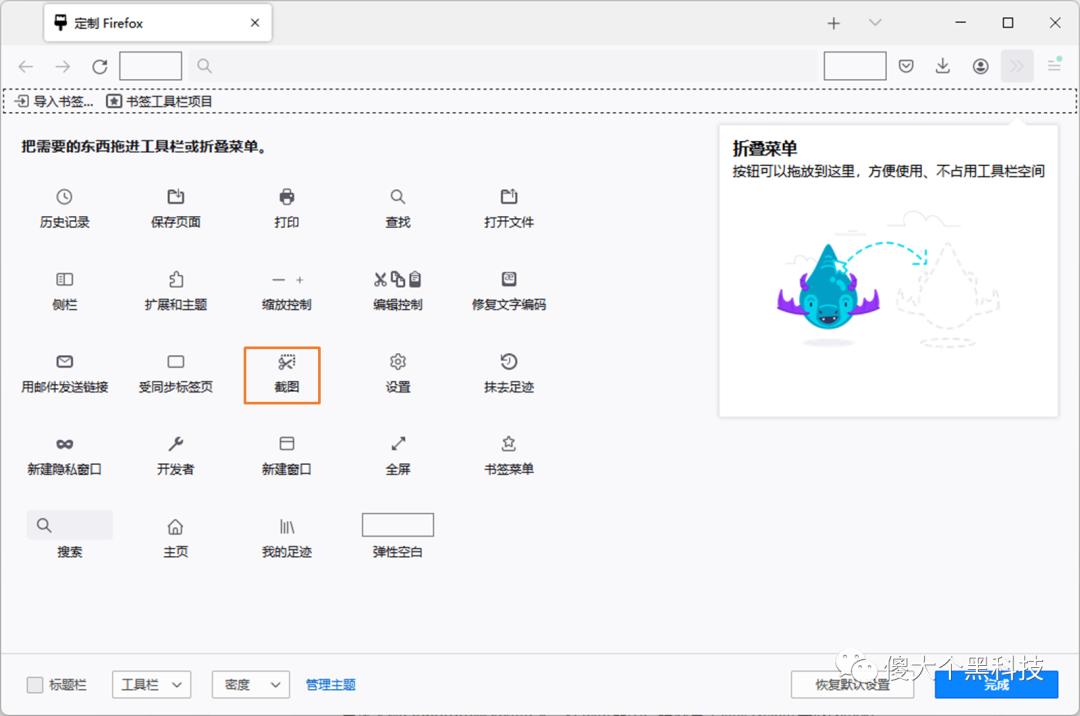The height and width of the screenshot is (716, 1080).
Task: Select the New Private Window (新建隐私窗口) icon
Action: [63, 453]
